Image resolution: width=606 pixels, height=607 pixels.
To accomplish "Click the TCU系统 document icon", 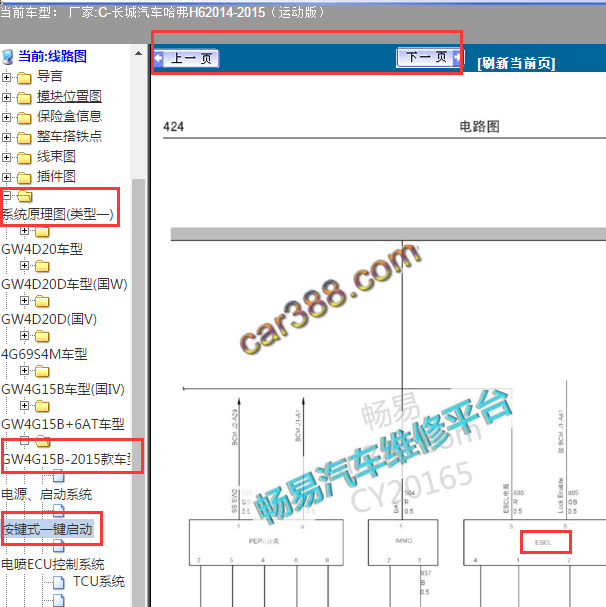I will [x=58, y=581].
